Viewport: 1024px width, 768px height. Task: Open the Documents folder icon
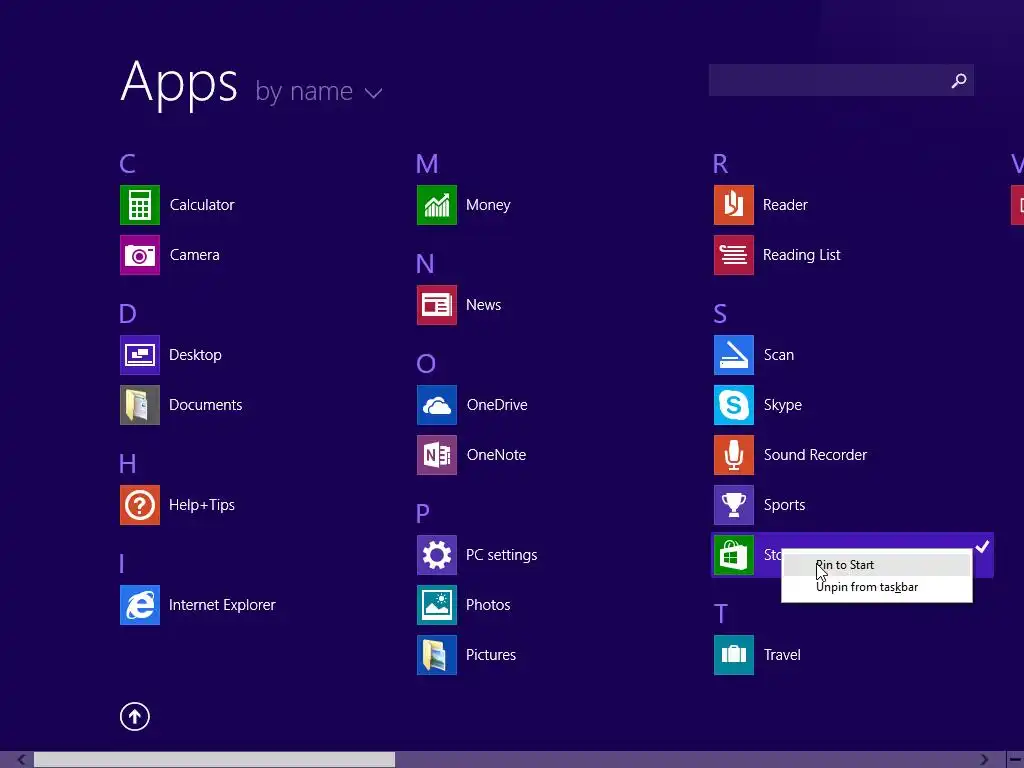pos(140,406)
